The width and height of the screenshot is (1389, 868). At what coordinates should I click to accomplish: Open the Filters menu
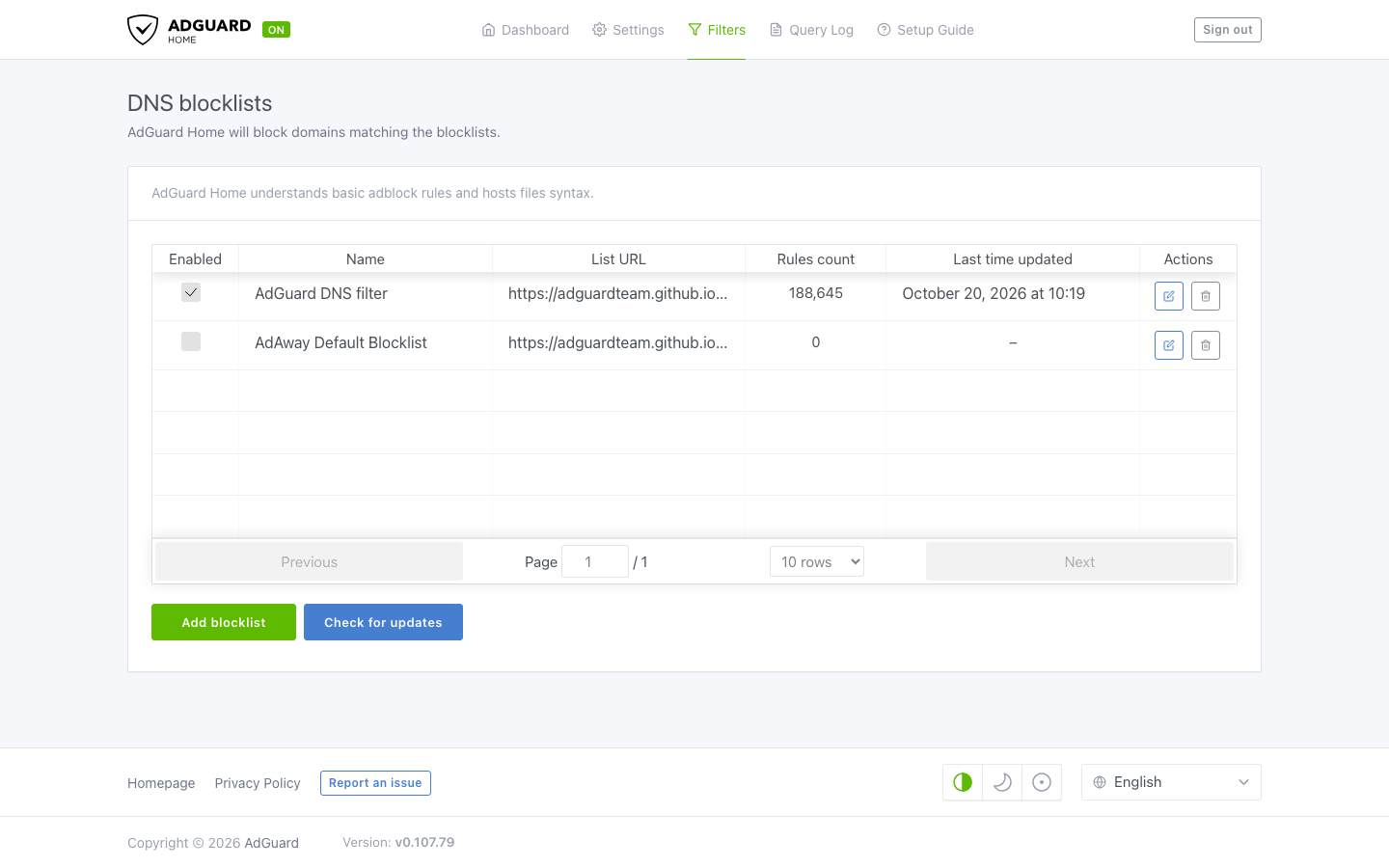[717, 30]
